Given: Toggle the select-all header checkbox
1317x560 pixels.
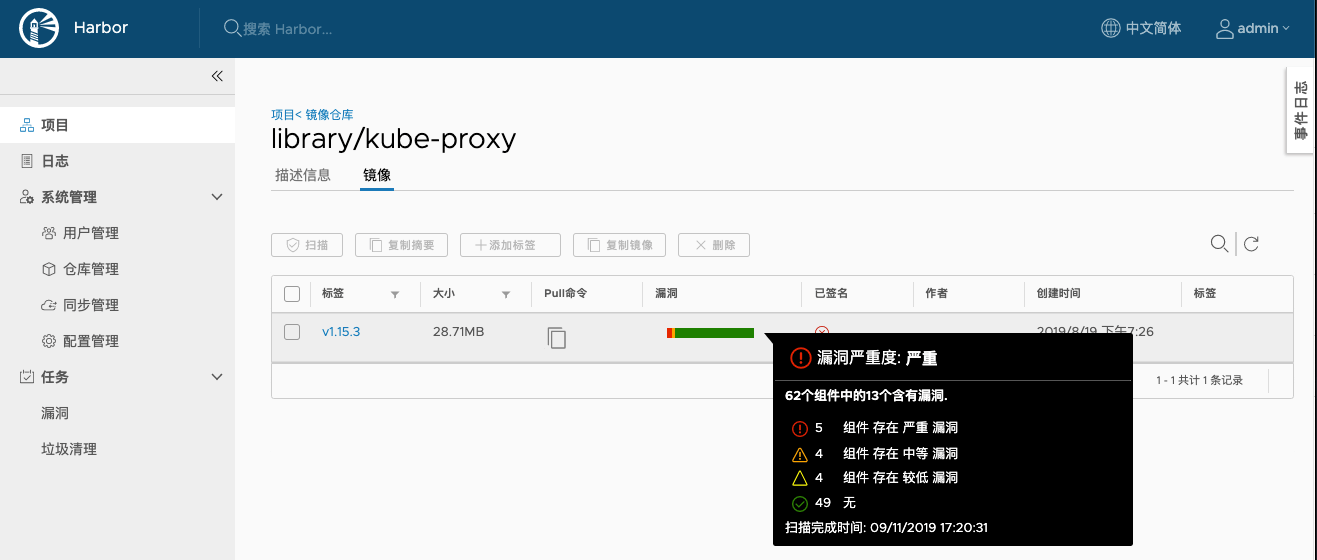Looking at the screenshot, I should [292, 294].
